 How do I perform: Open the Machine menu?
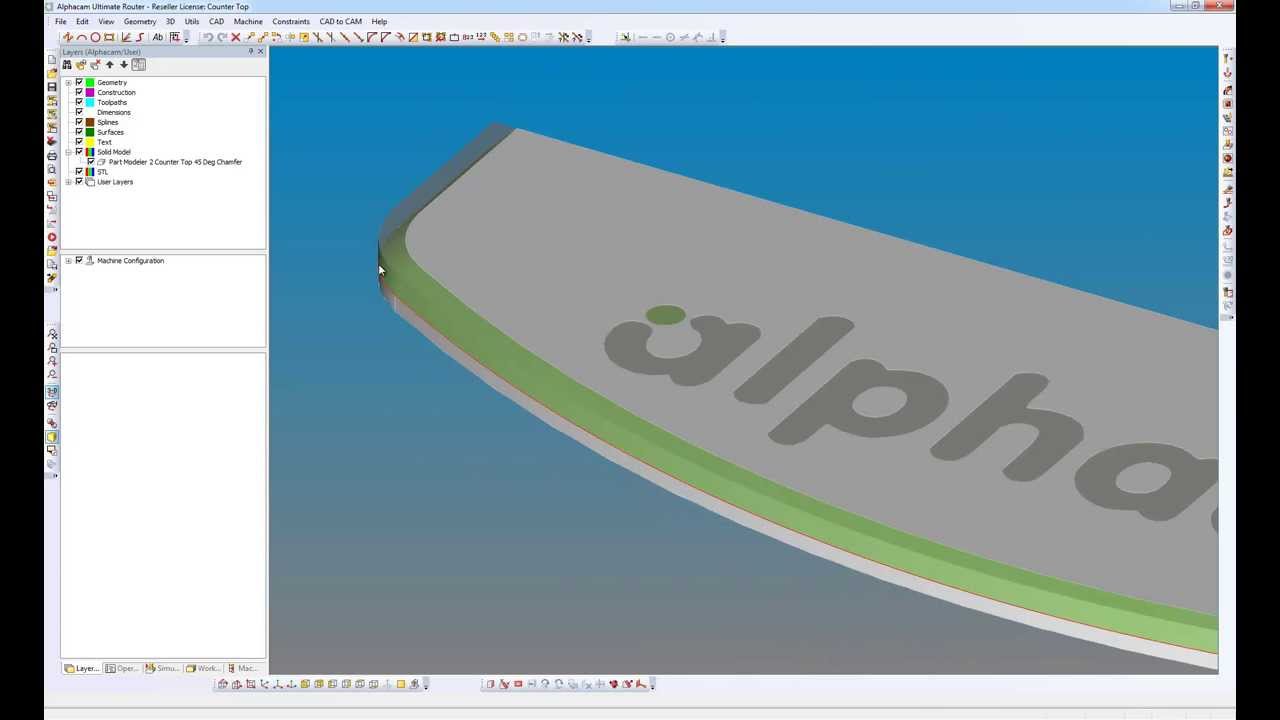point(248,21)
